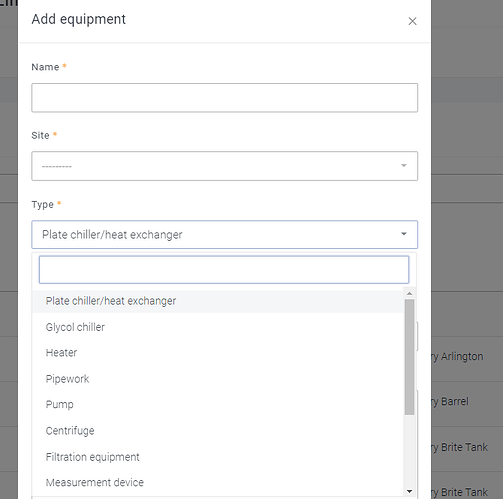Select the Pump option
This screenshot has width=503, height=499.
coord(218,404)
